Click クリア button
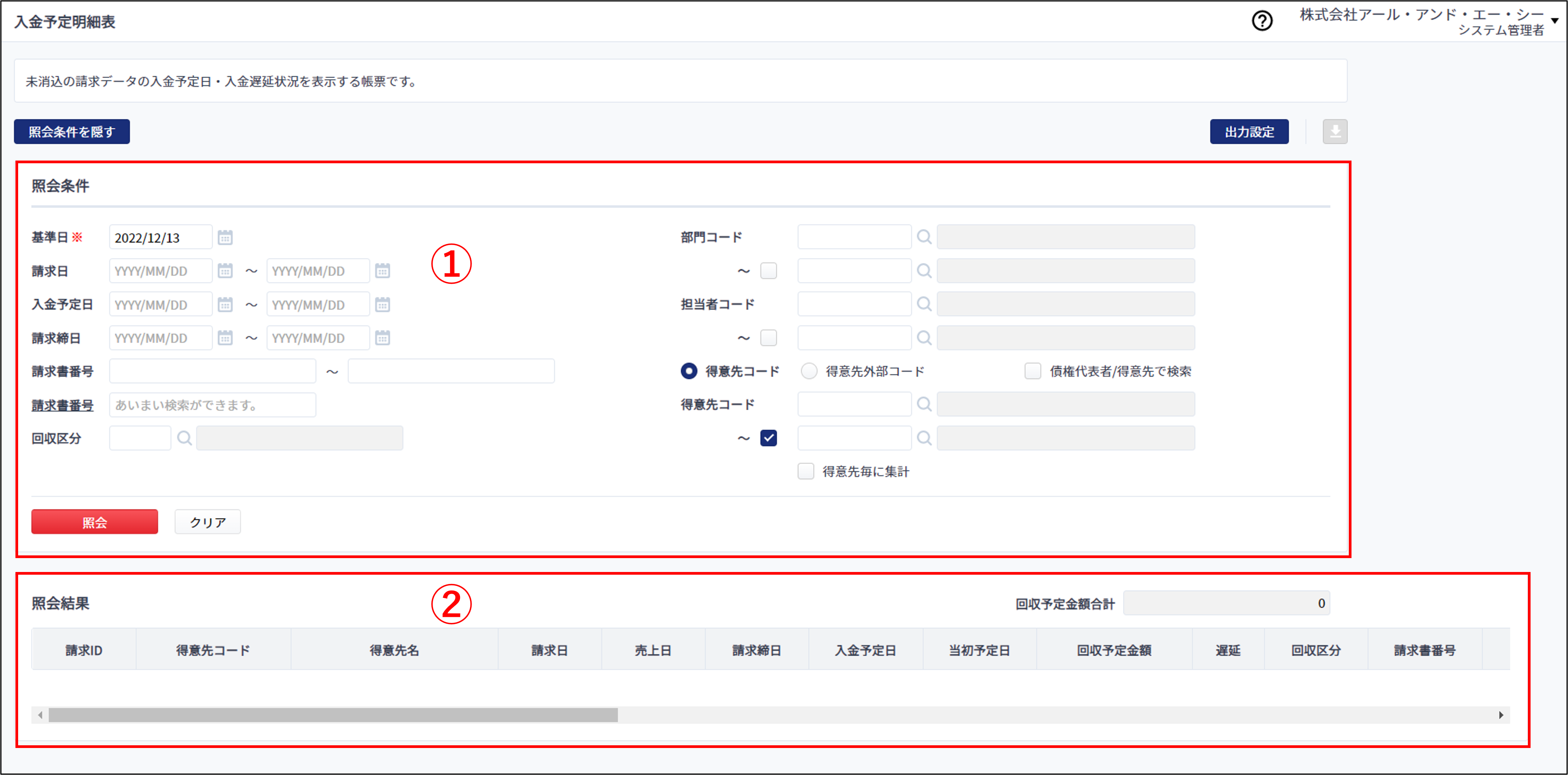Viewport: 1568px width, 775px height. (x=208, y=522)
